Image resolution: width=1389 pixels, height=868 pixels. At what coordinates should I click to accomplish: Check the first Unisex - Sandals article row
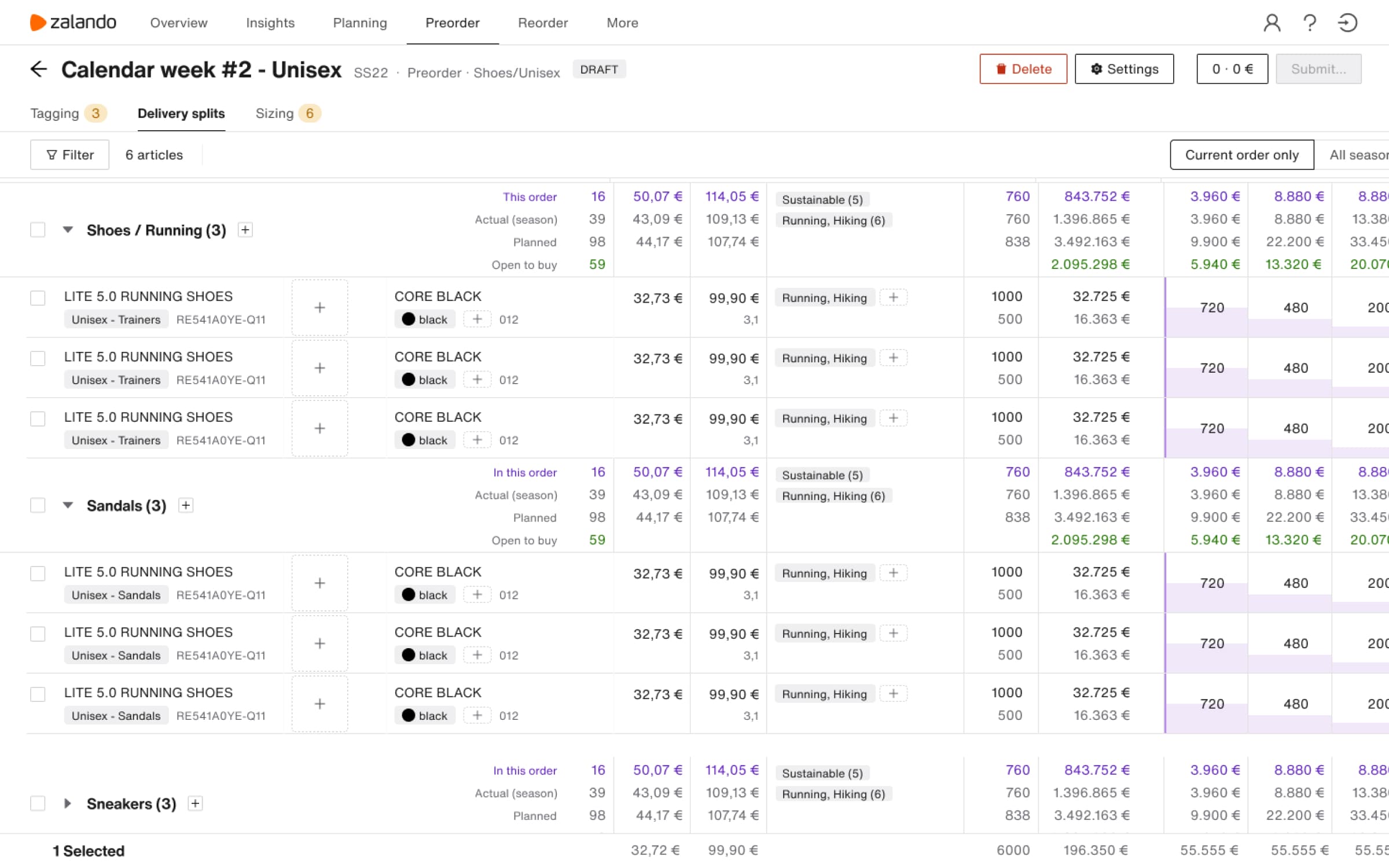click(x=38, y=573)
